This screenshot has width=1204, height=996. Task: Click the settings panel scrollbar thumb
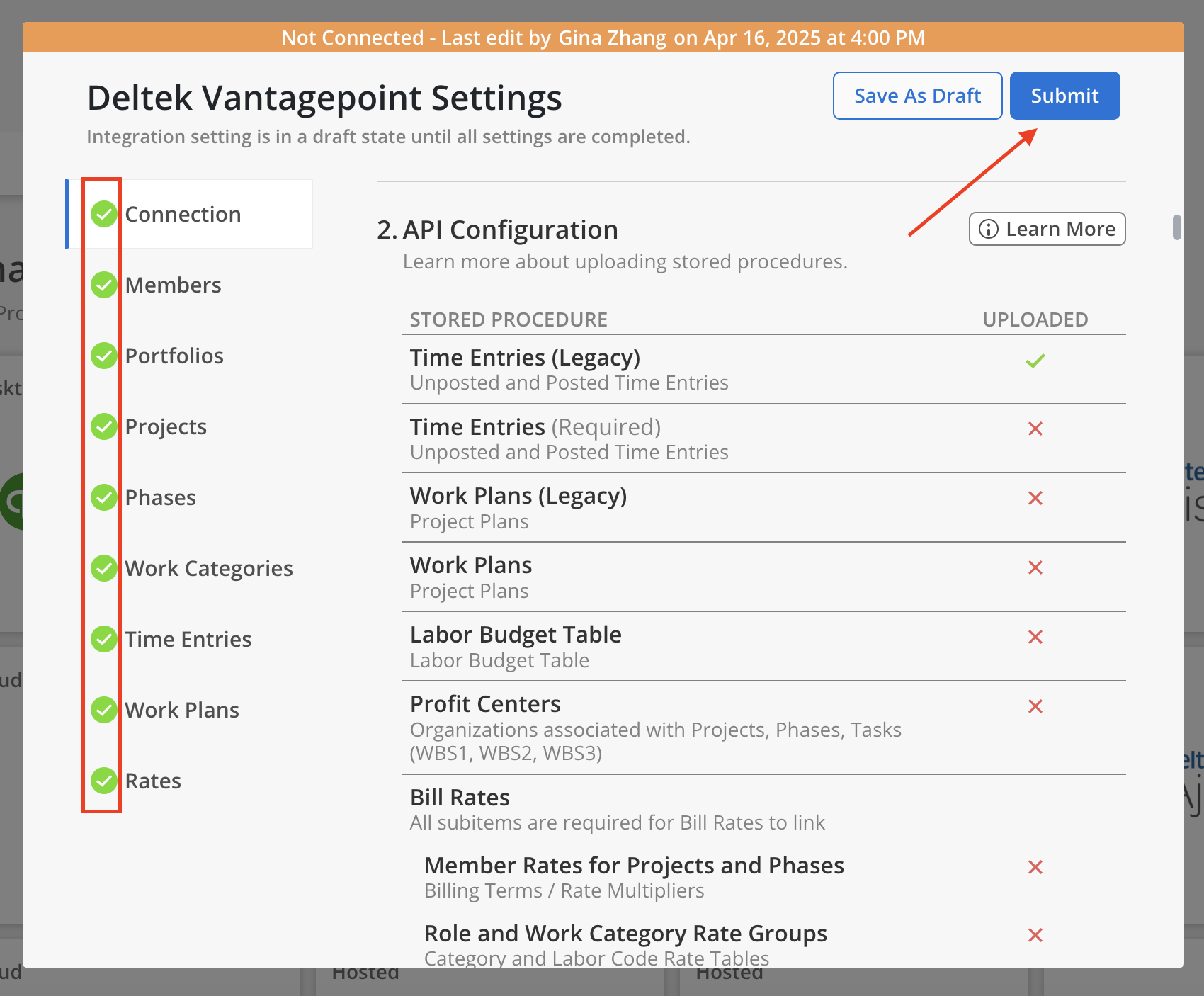[x=1177, y=227]
